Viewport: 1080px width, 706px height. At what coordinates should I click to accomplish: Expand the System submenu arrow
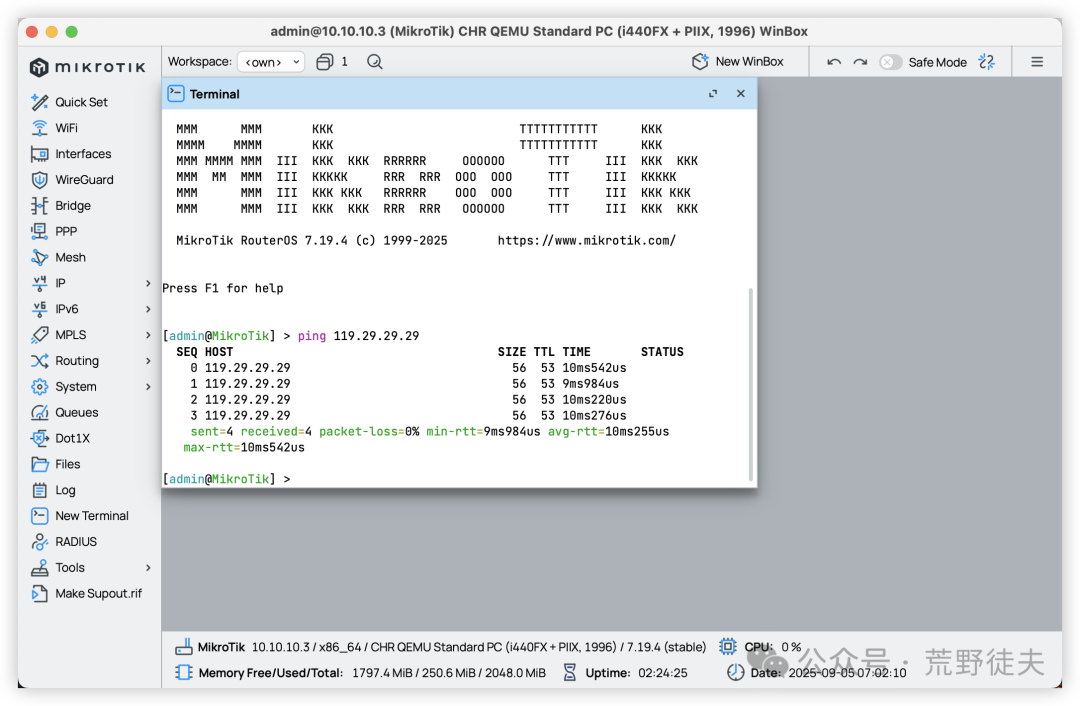tap(148, 386)
